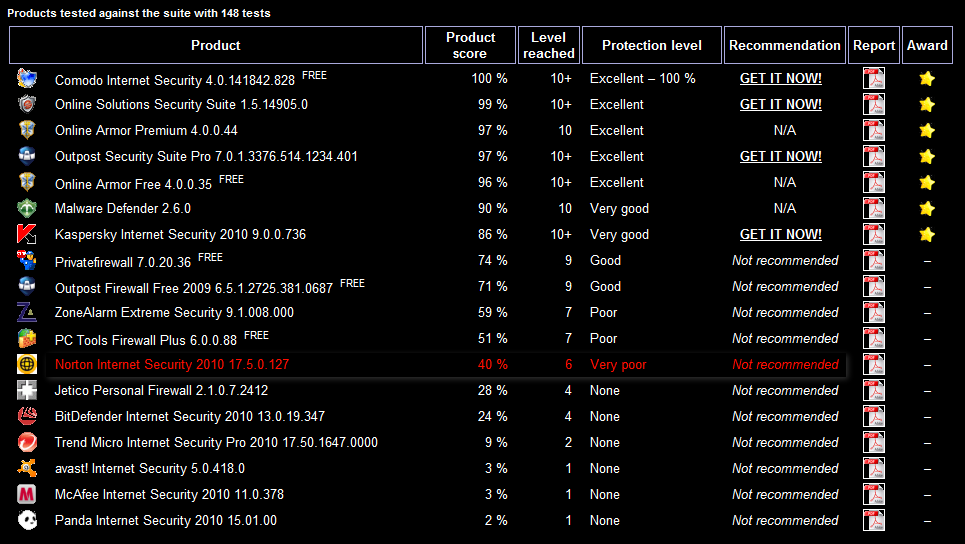Click the avast! Internet Security product icon

coord(26,468)
